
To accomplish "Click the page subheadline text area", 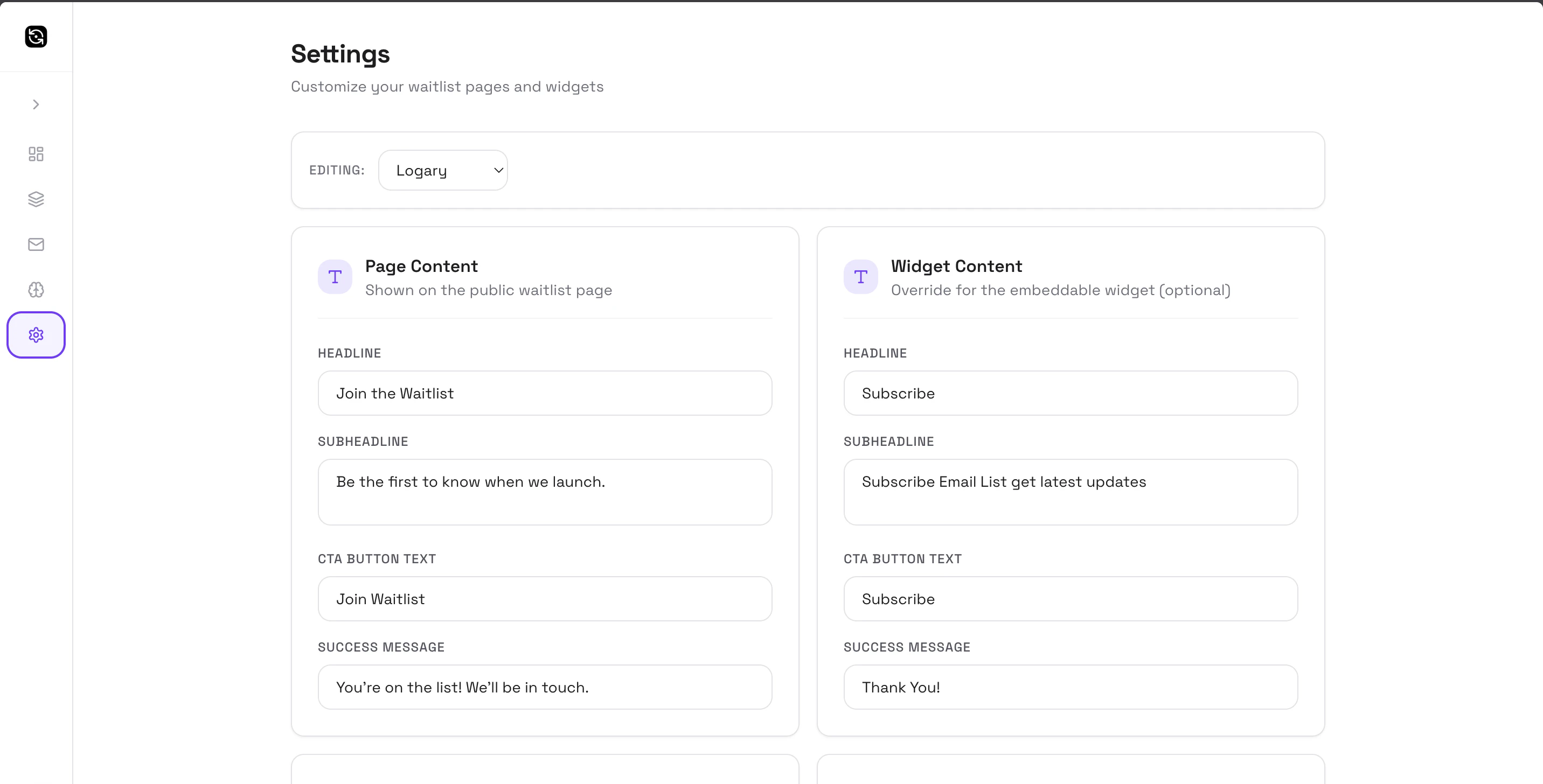I will point(545,492).
